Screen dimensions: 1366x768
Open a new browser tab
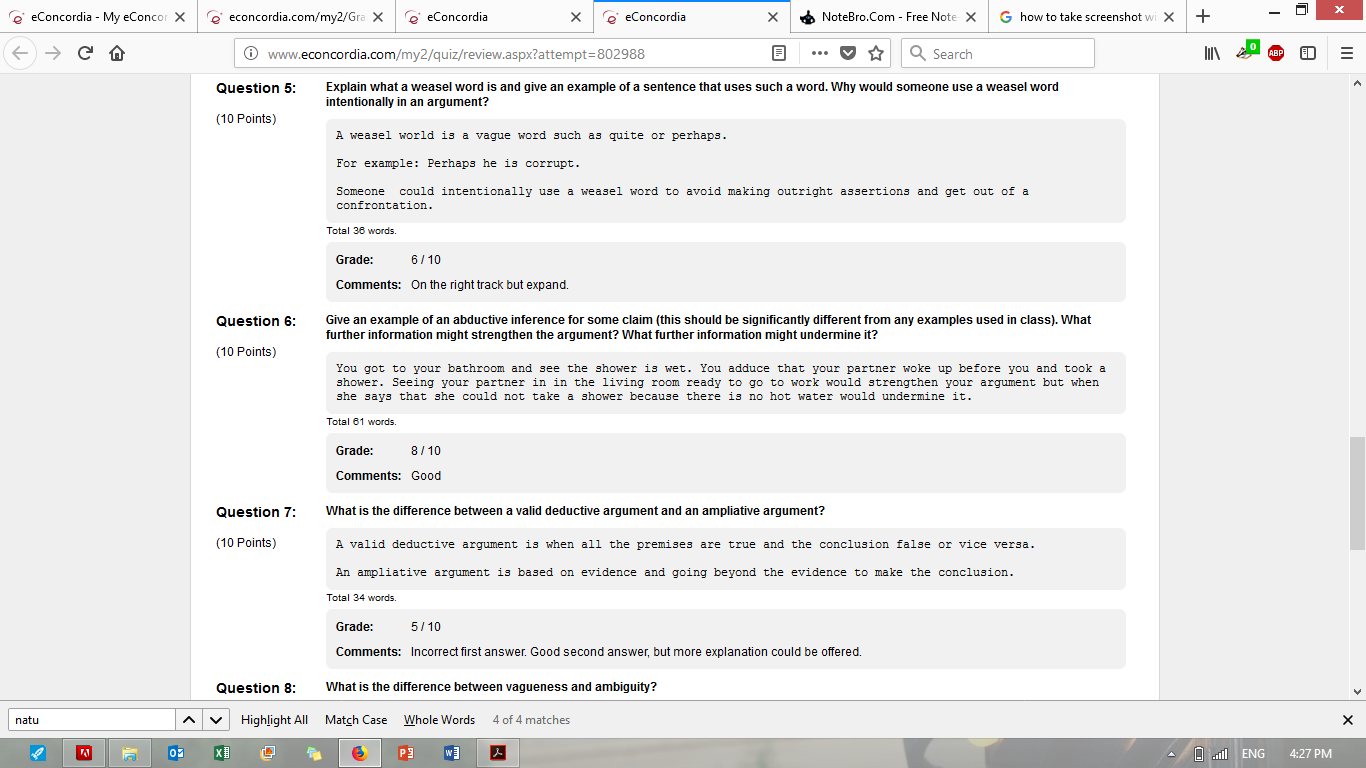[1203, 17]
